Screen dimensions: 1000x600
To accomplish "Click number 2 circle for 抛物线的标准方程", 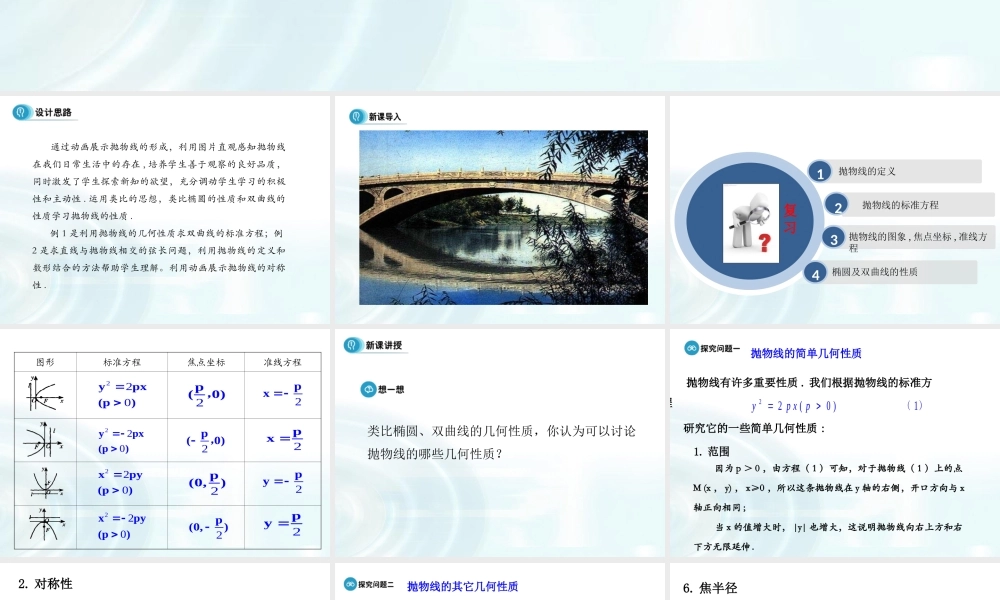I will coord(837,206).
